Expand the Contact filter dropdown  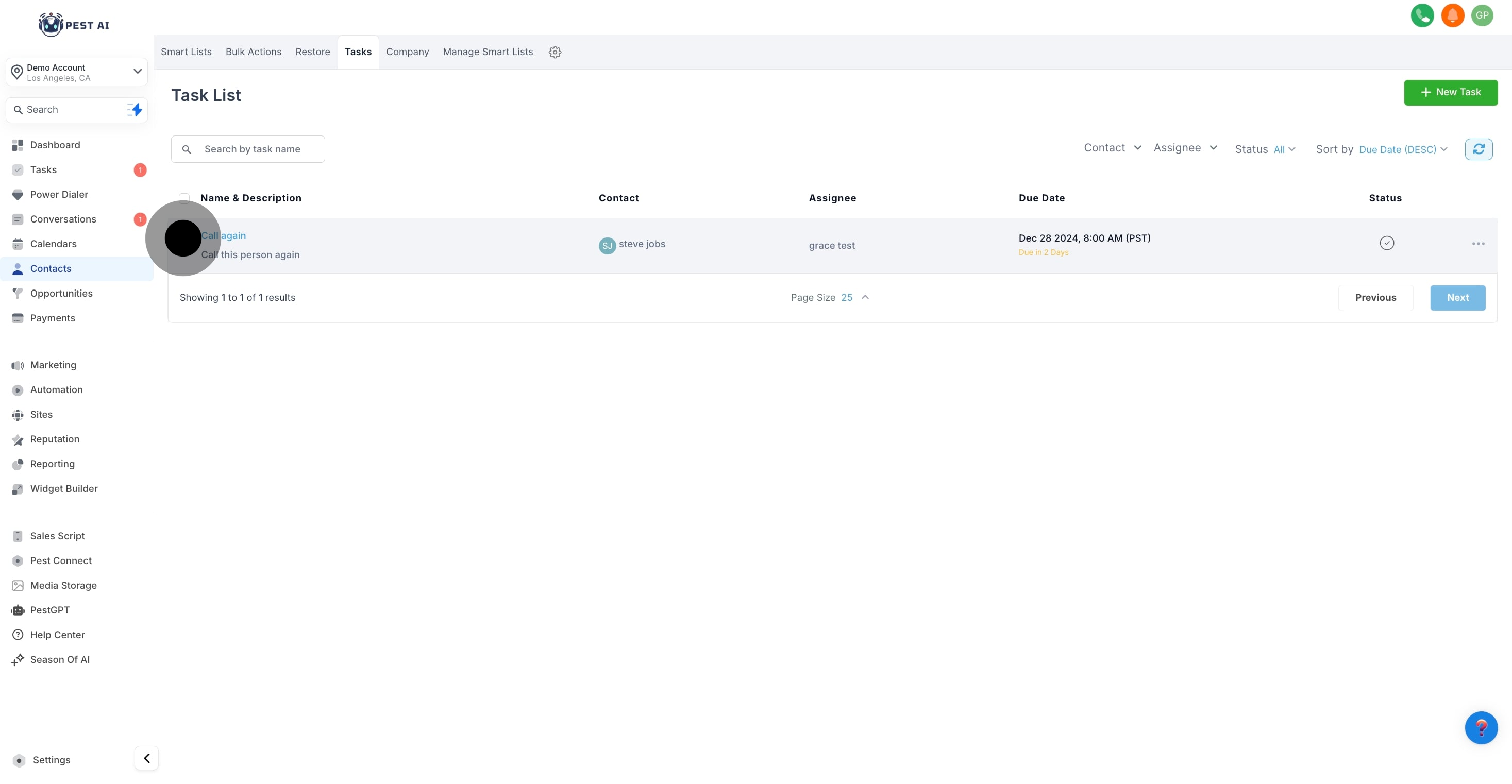pyautogui.click(x=1112, y=148)
